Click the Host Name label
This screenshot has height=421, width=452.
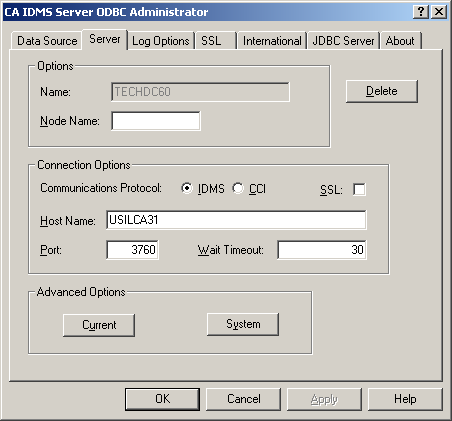(68, 221)
